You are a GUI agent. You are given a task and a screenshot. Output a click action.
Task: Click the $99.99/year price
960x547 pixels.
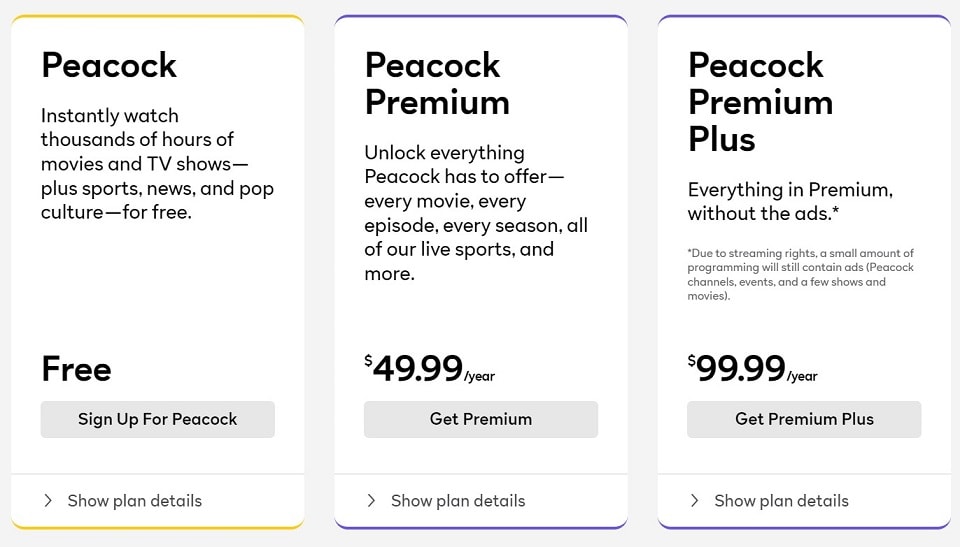click(x=753, y=369)
